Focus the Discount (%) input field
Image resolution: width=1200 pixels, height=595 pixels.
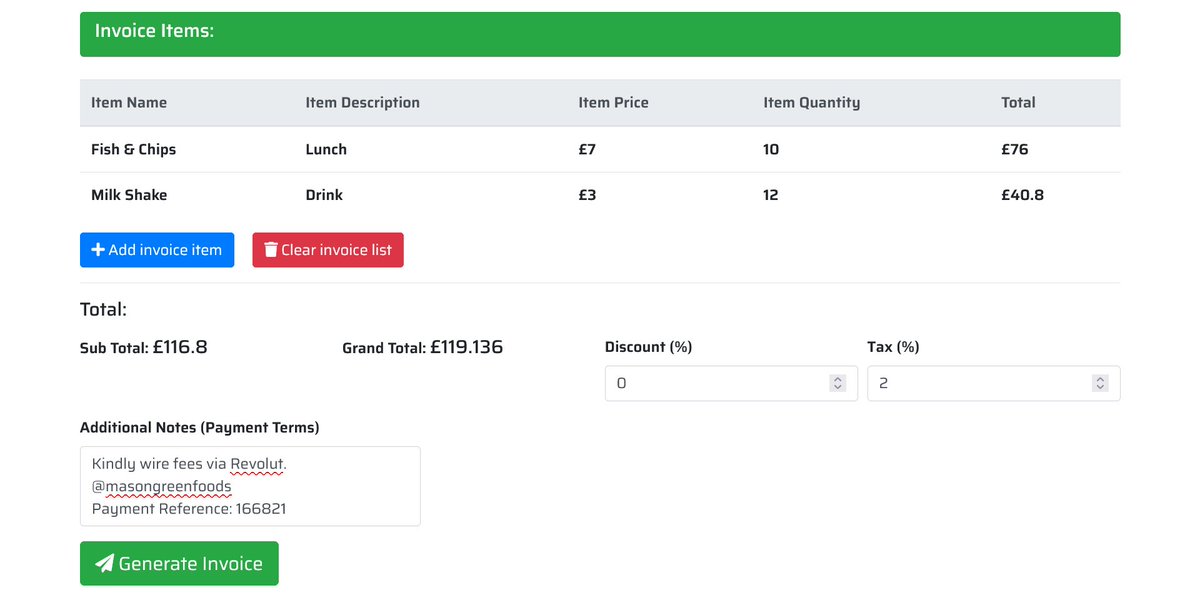click(x=731, y=383)
